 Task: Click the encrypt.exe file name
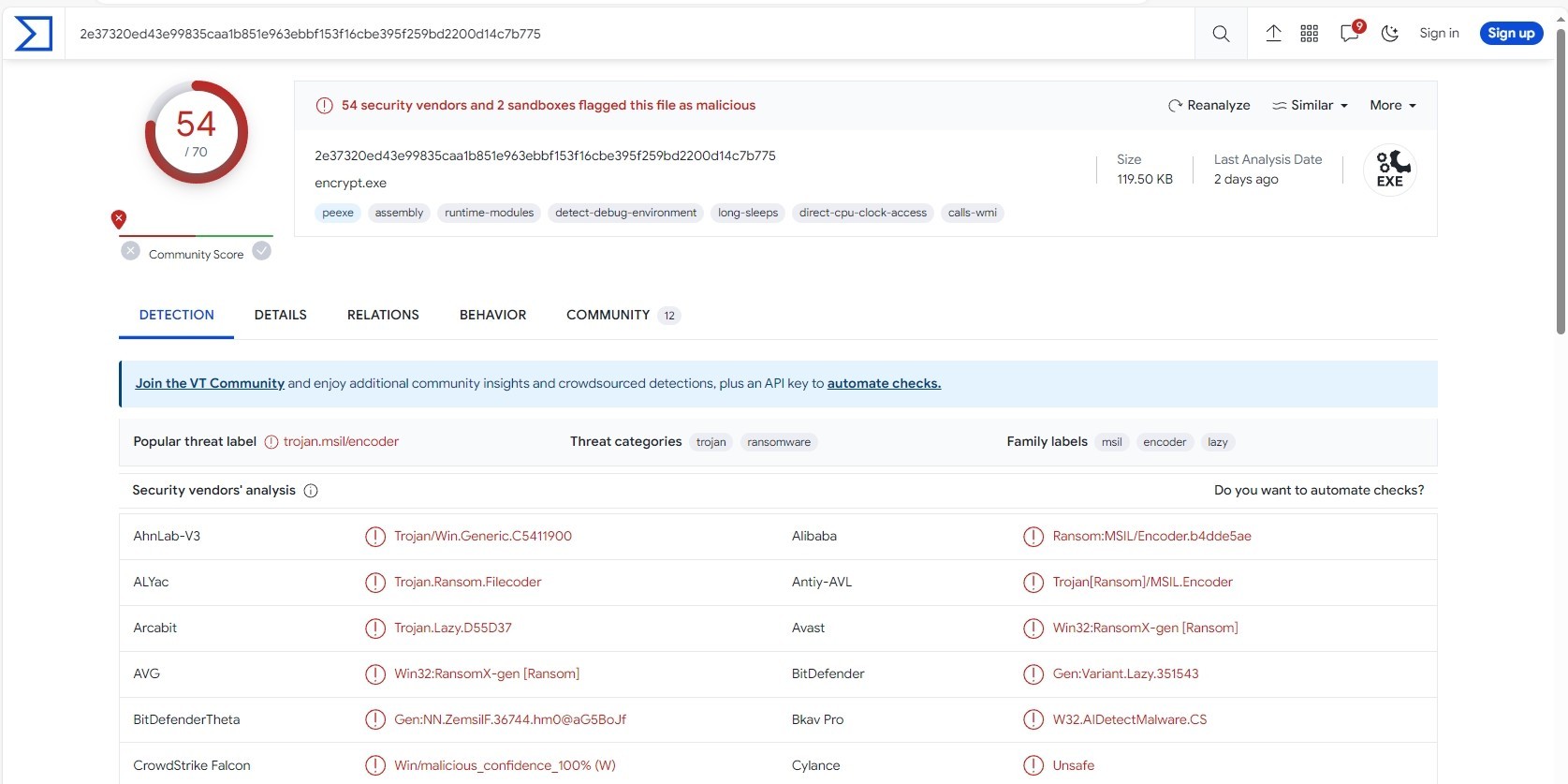point(350,183)
